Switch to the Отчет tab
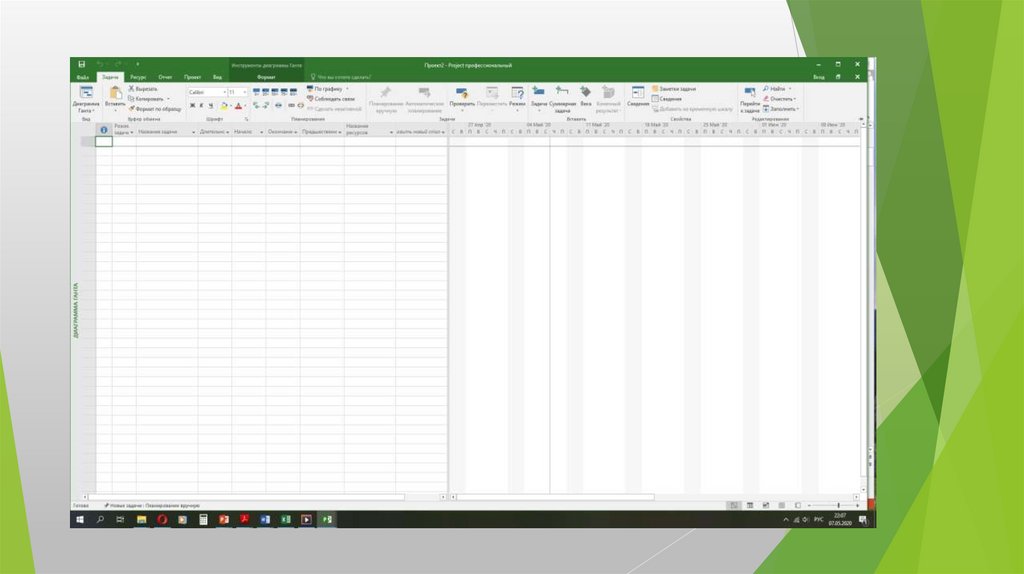Image resolution: width=1024 pixels, height=574 pixels. tap(165, 77)
